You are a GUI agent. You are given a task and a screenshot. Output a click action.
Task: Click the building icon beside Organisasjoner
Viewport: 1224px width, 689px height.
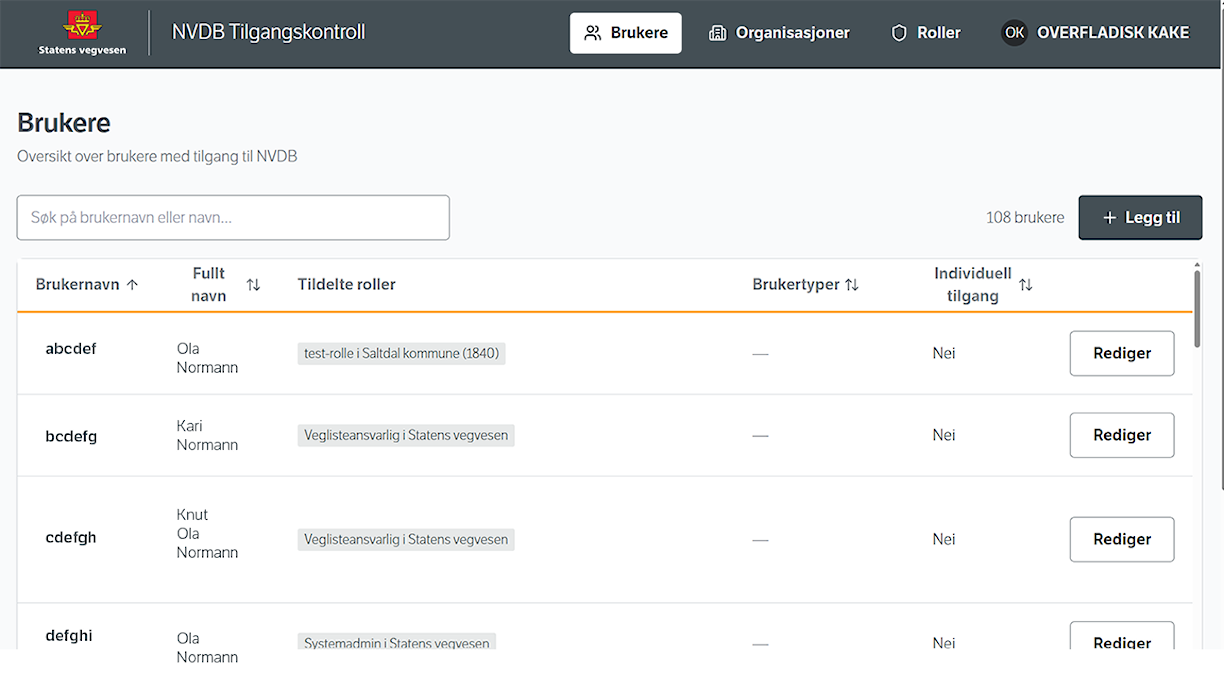click(717, 33)
